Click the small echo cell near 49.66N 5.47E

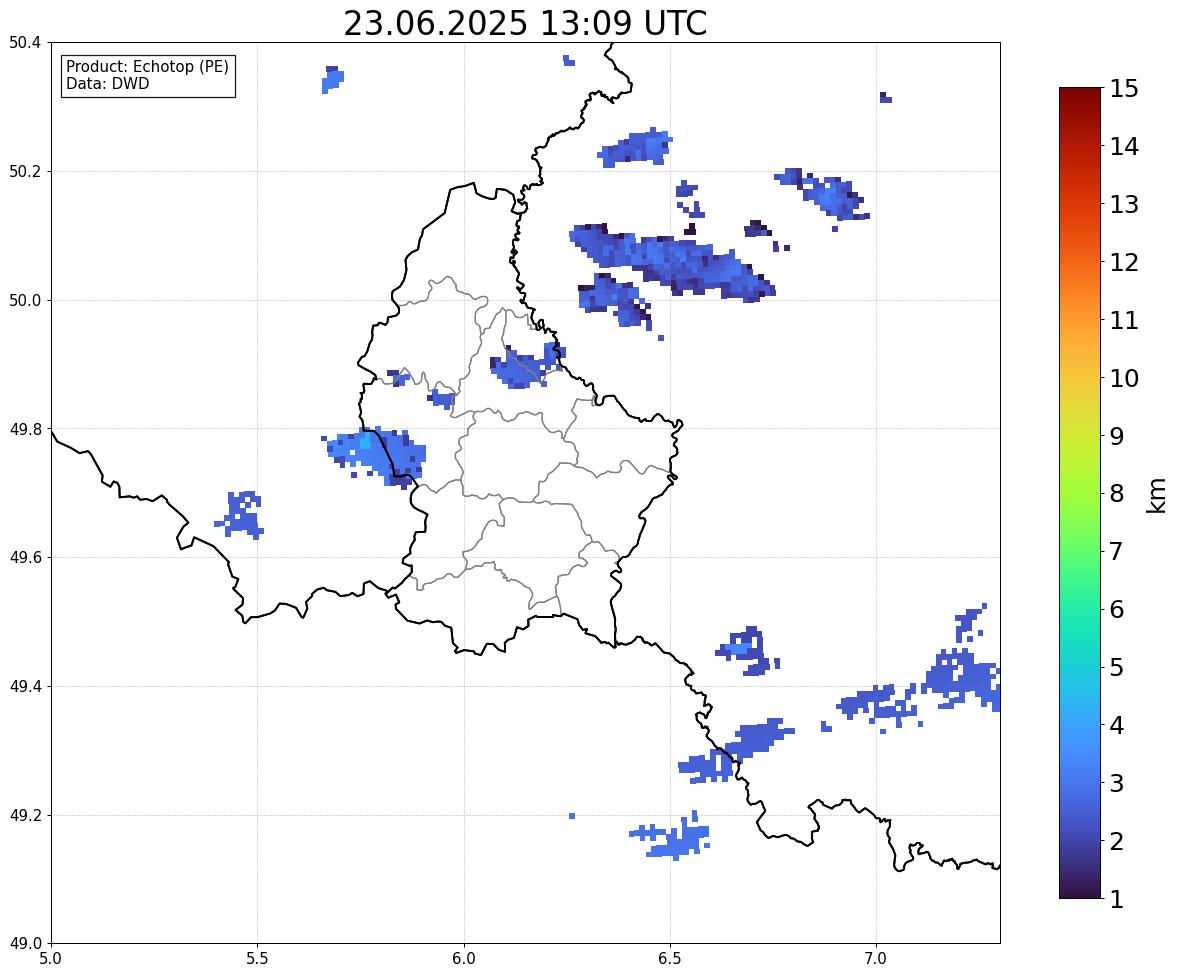click(241, 515)
